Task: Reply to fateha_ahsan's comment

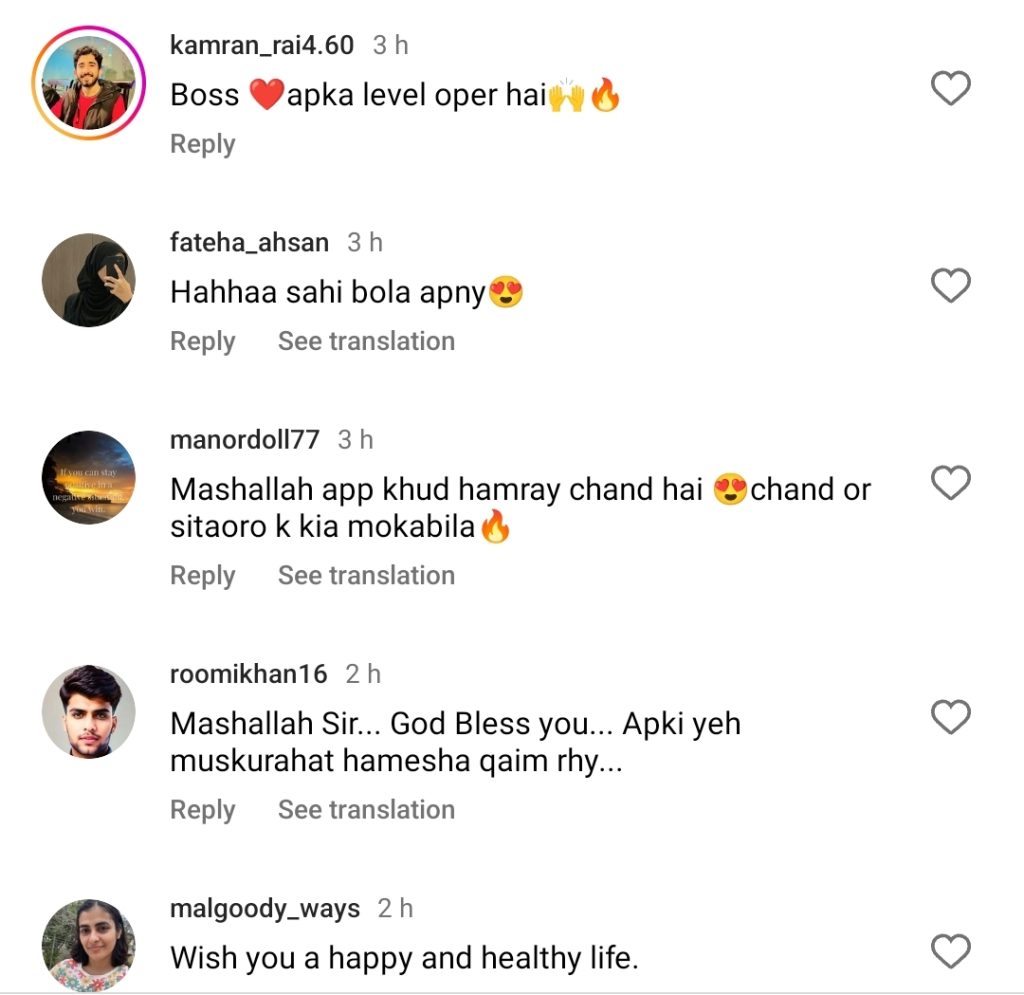Action: (x=202, y=341)
